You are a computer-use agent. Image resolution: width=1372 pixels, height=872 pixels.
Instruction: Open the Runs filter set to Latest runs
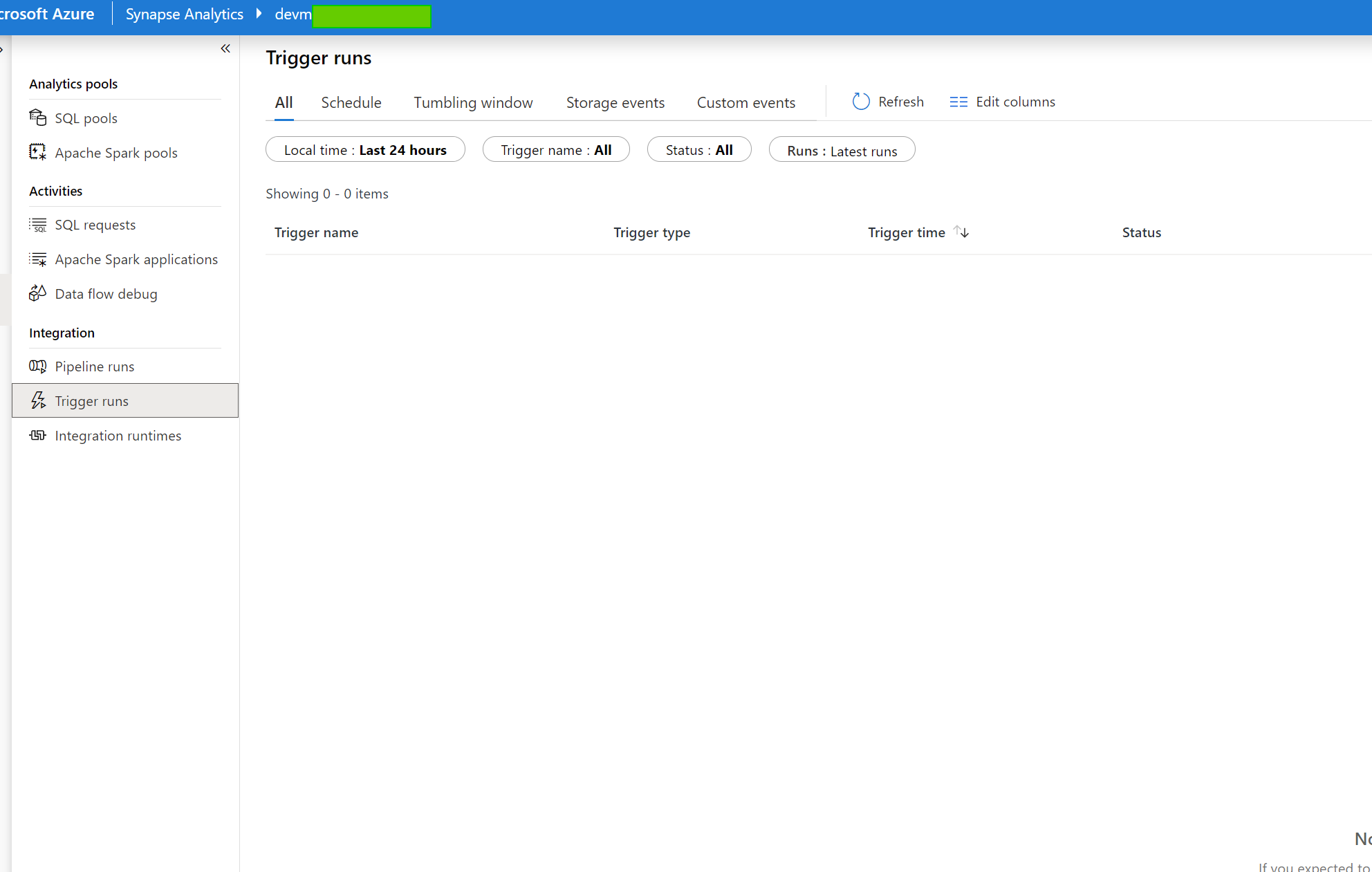[842, 149]
